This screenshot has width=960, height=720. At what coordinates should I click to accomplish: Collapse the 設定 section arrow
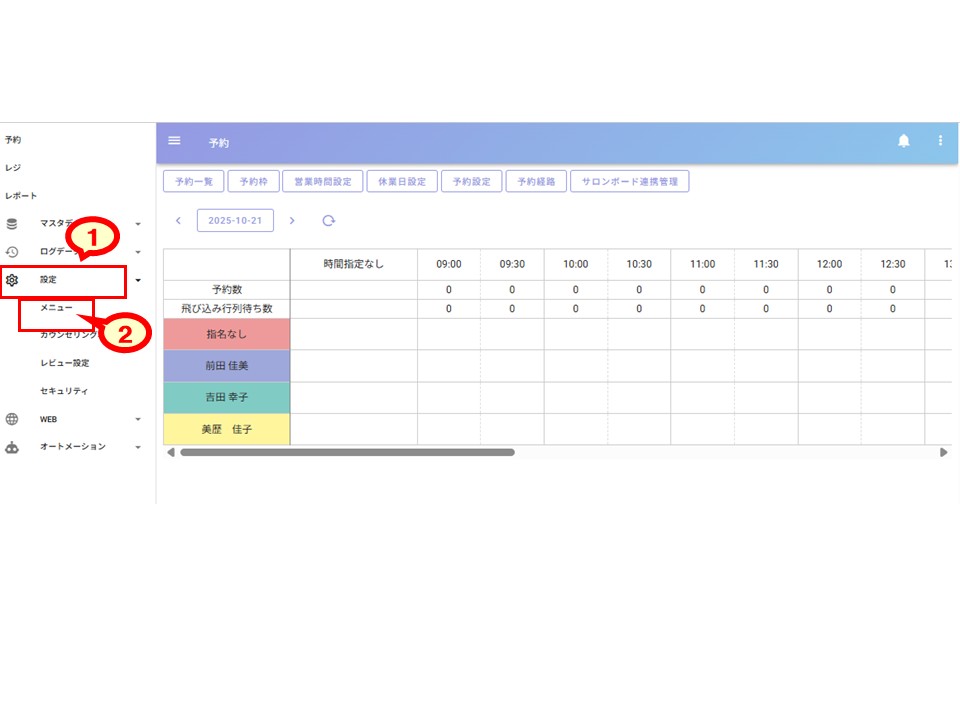coord(138,282)
